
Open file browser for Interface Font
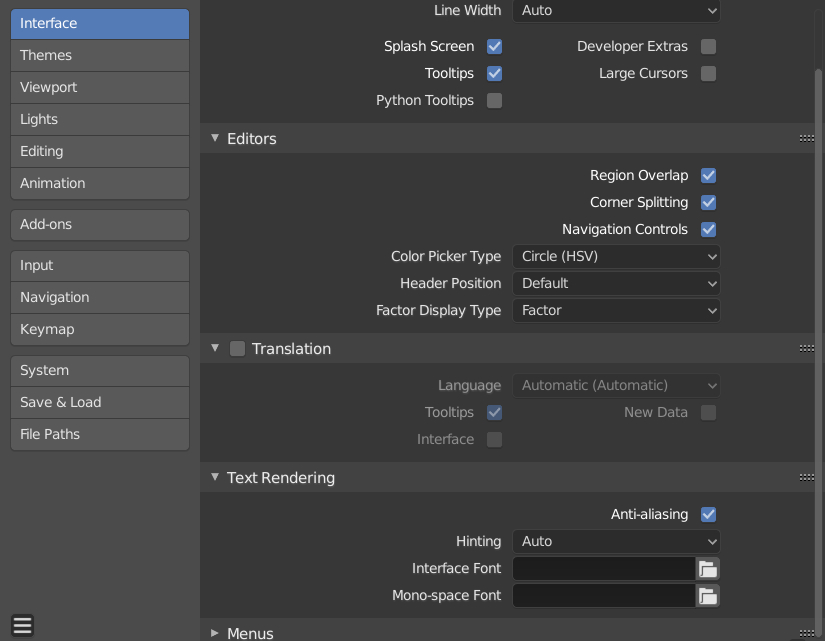[708, 568]
